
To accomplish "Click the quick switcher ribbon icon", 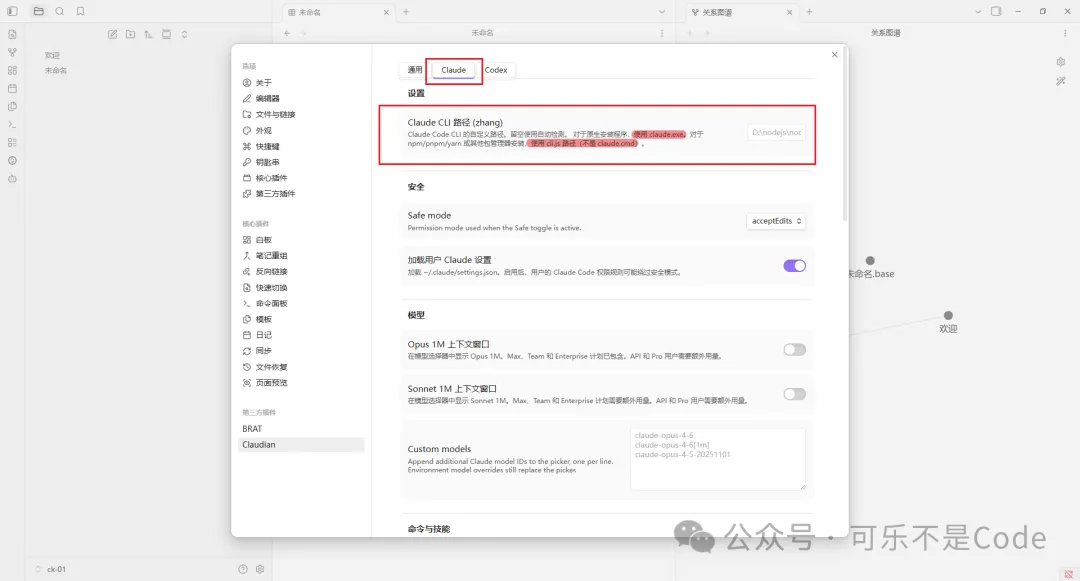I will 12,34.
